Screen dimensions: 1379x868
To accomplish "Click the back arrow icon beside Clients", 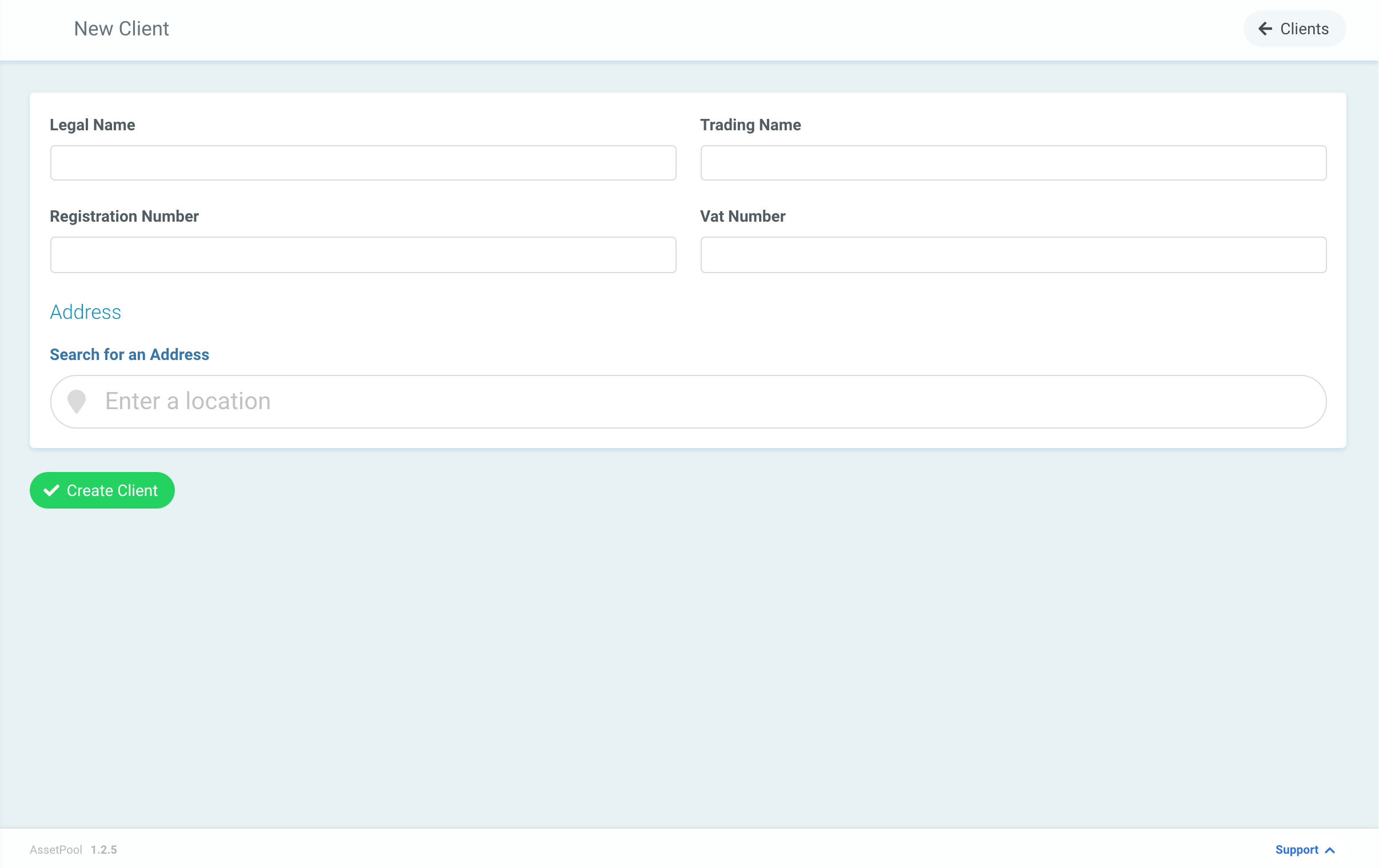I will [1266, 28].
